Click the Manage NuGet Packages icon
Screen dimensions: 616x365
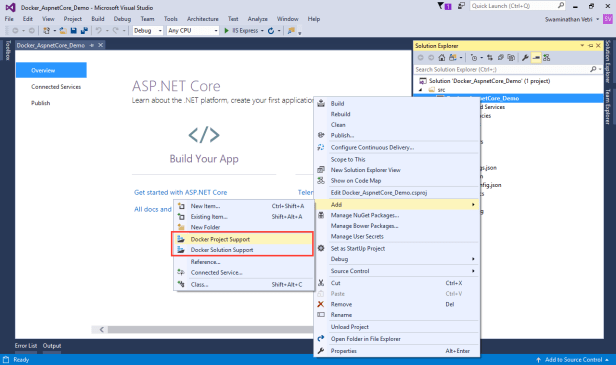coord(321,215)
